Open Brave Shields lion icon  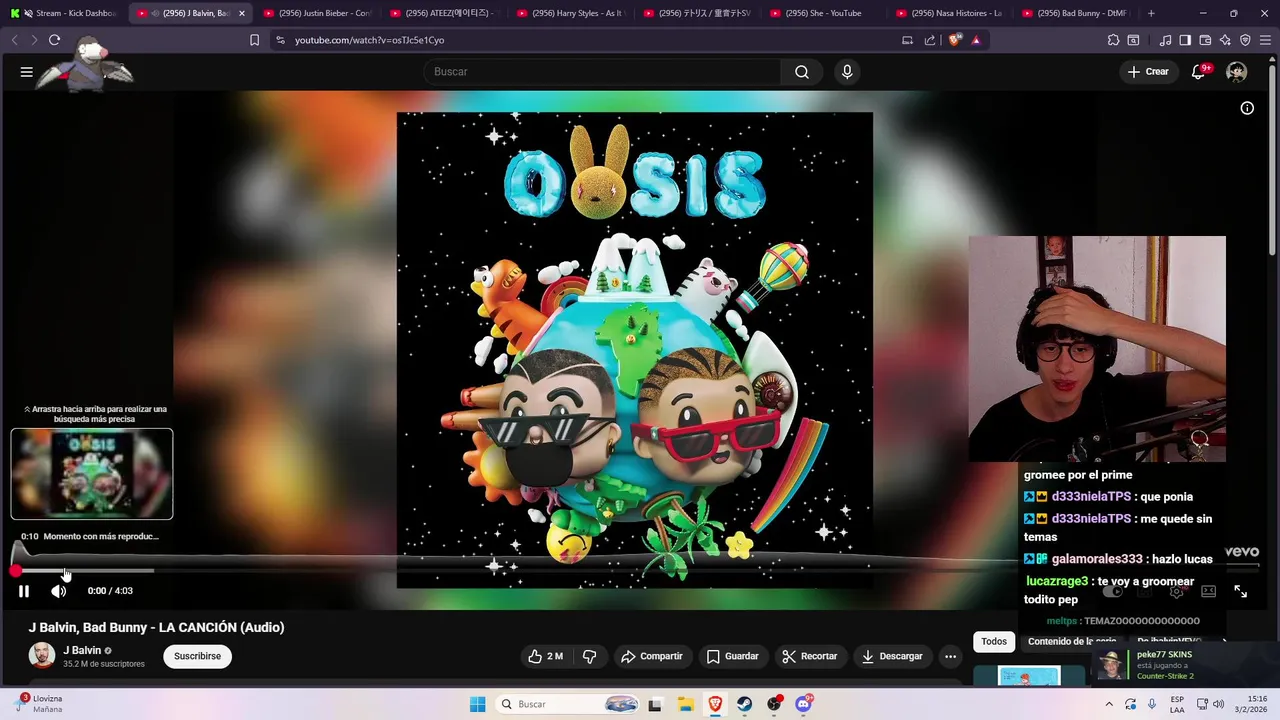click(x=955, y=40)
